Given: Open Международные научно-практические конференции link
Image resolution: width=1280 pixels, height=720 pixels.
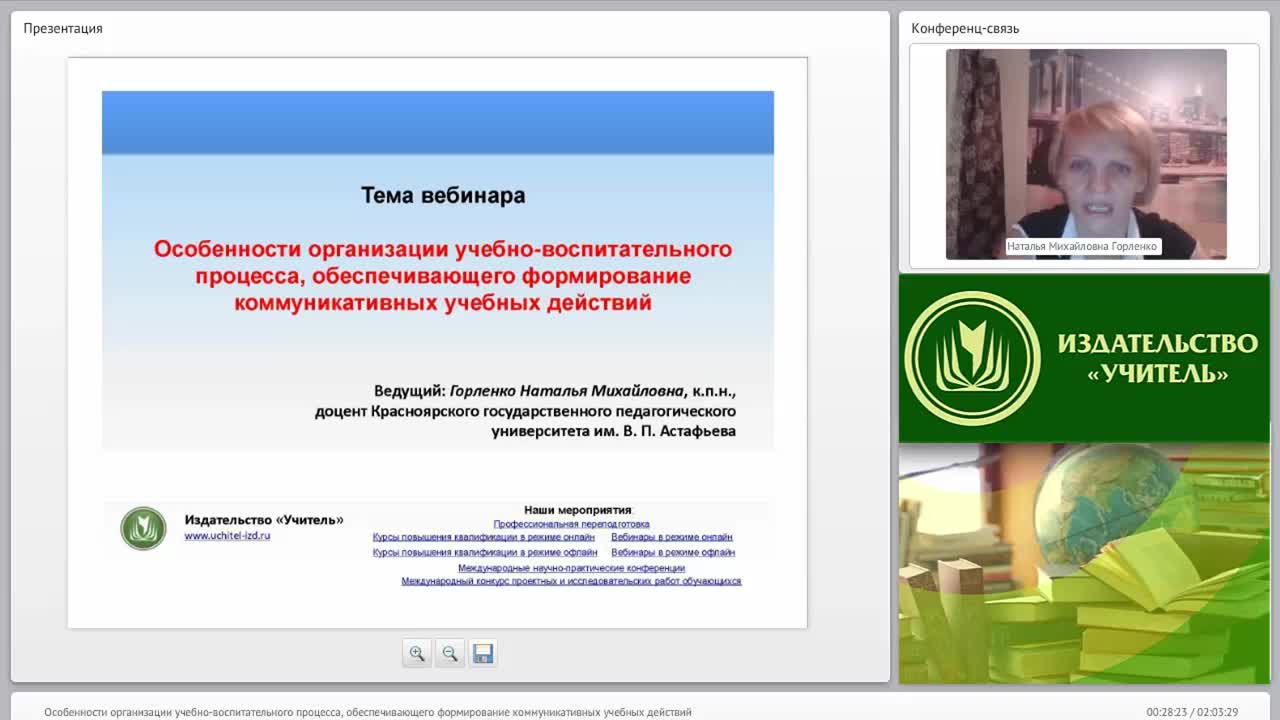Looking at the screenshot, I should (571, 568).
